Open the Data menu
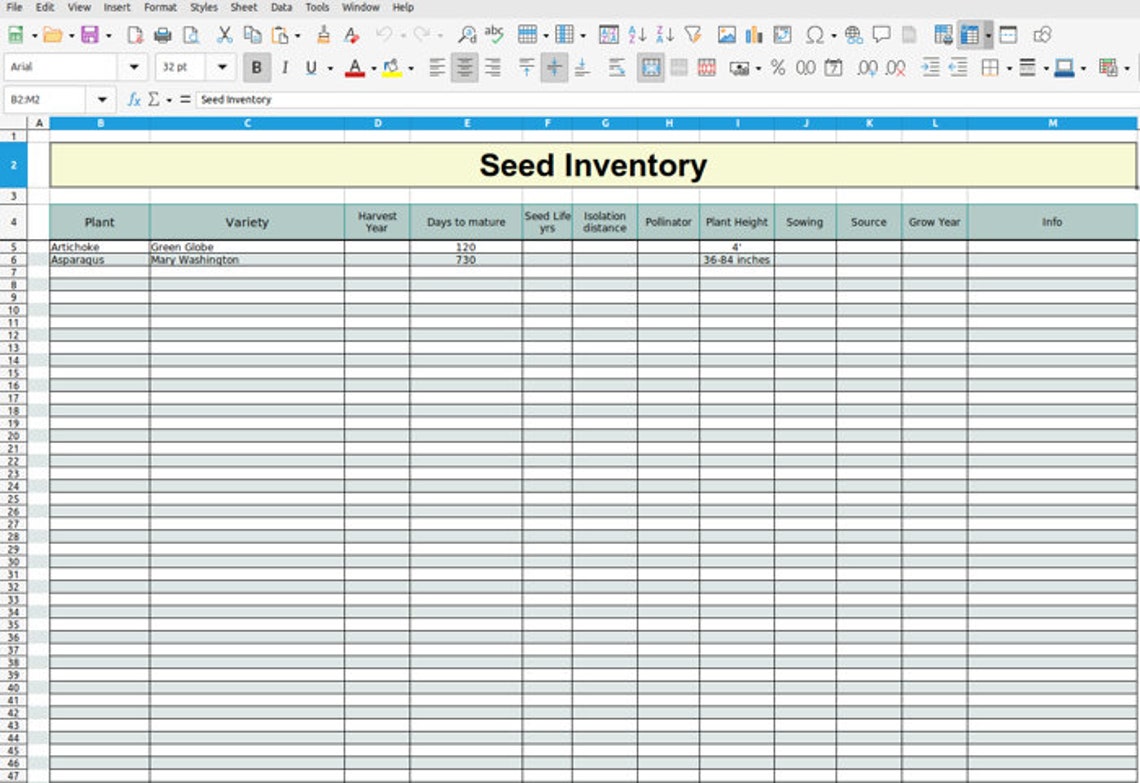 pos(282,7)
